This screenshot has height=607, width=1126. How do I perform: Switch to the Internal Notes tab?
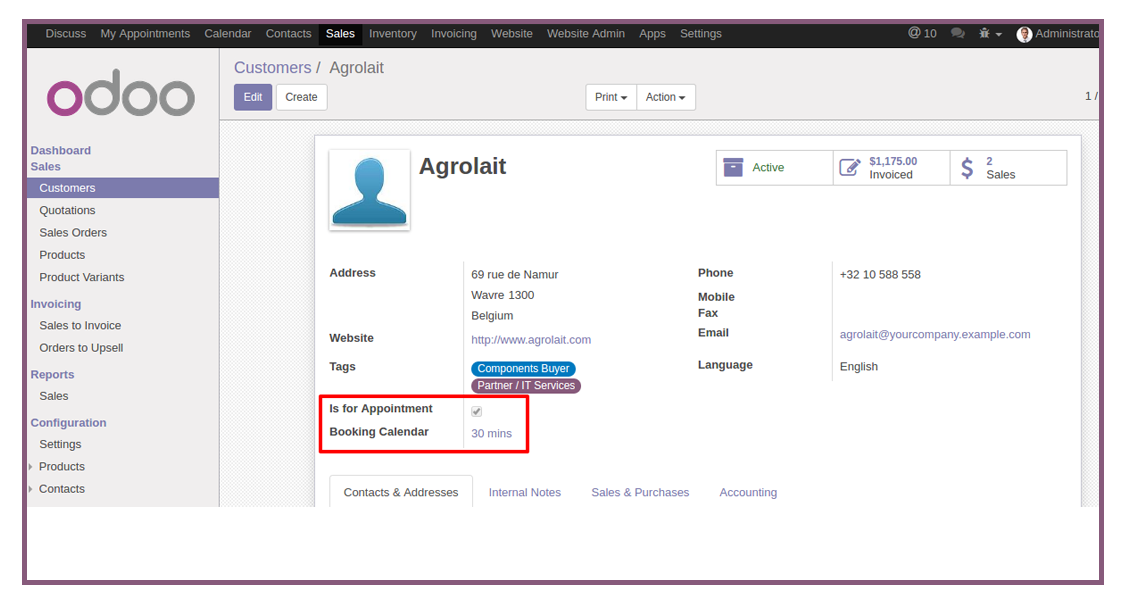[x=525, y=492]
